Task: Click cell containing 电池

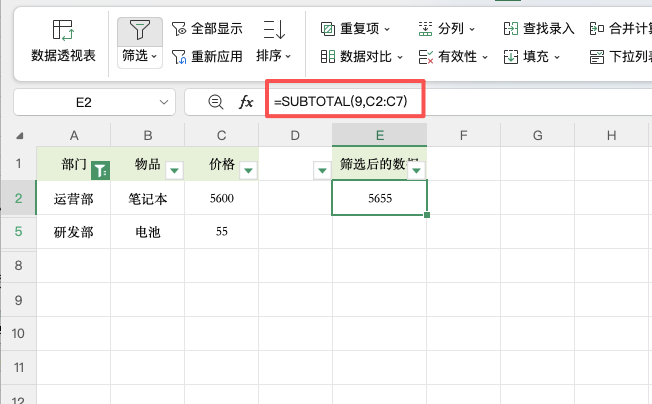Action: point(148,232)
